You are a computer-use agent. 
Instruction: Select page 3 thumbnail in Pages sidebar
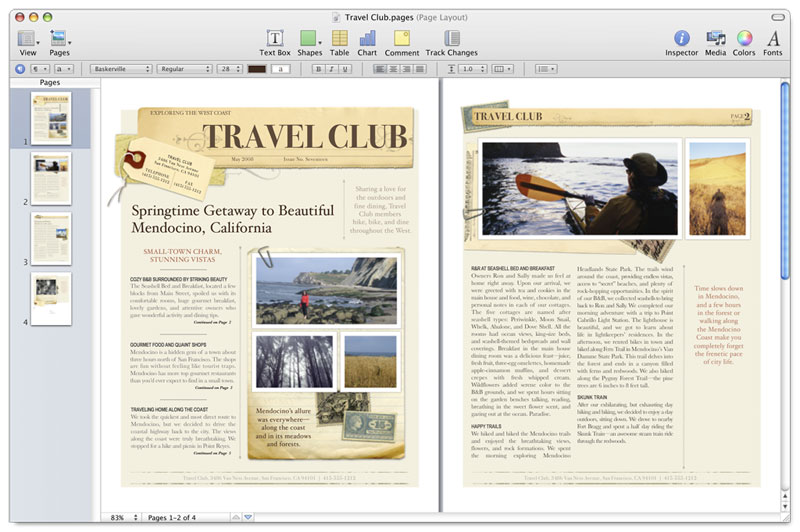[50, 238]
